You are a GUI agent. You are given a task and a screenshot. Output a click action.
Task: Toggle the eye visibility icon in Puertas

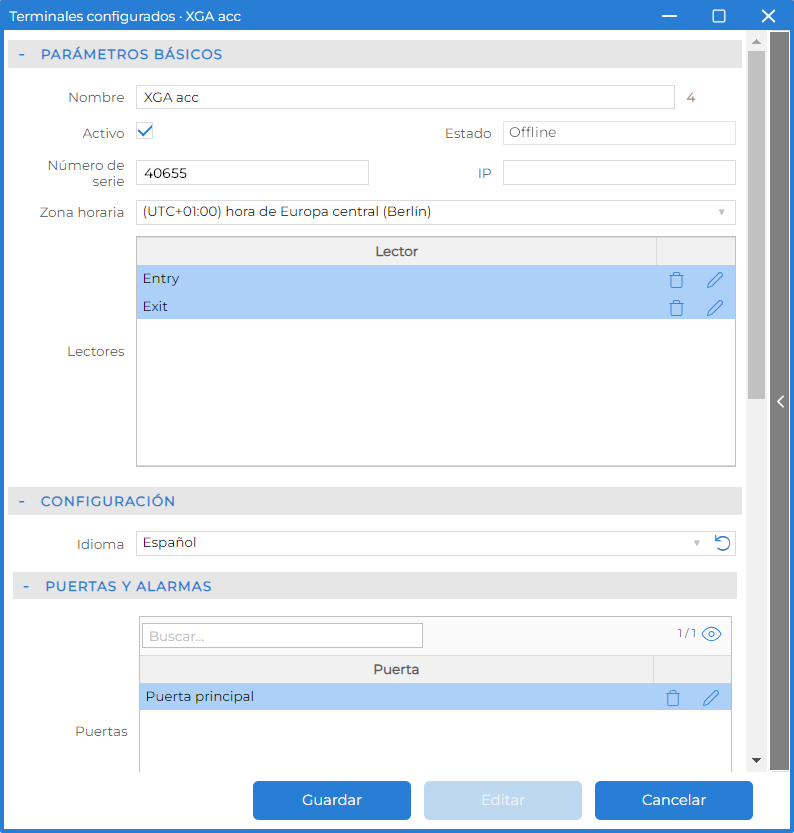(x=711, y=634)
